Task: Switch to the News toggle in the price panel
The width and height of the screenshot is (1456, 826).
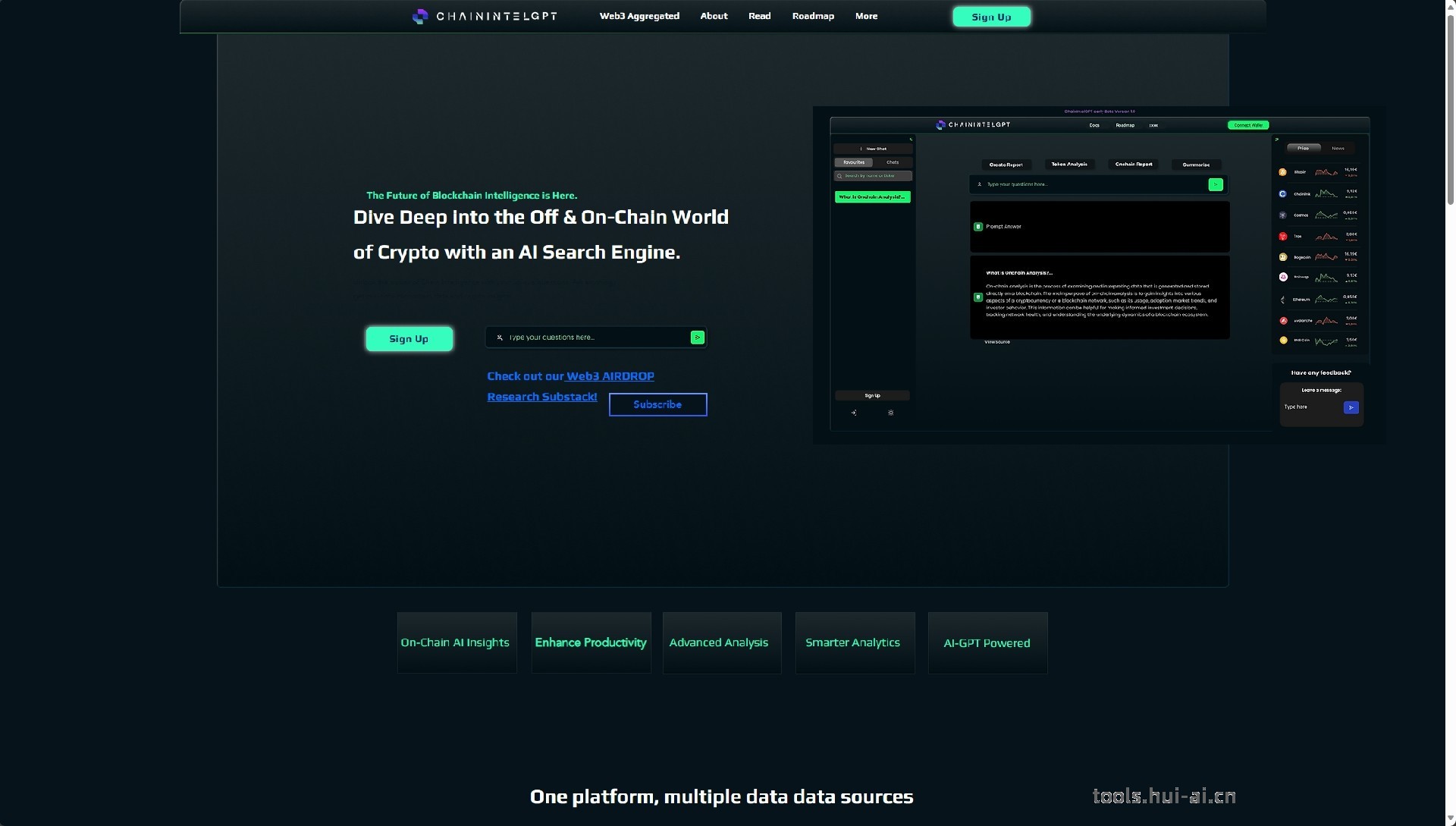Action: pyautogui.click(x=1338, y=149)
